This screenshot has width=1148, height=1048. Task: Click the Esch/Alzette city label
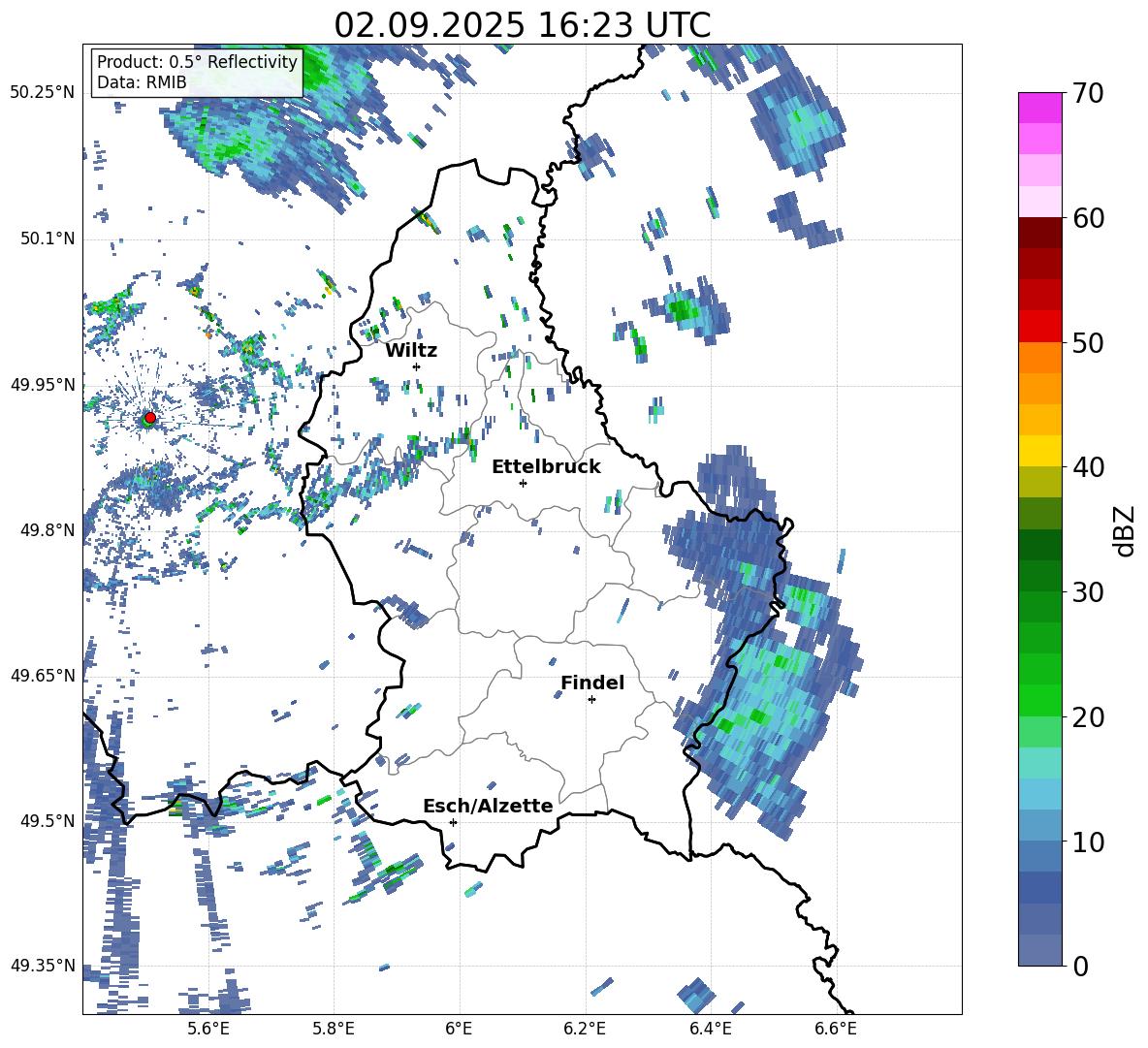(x=489, y=807)
